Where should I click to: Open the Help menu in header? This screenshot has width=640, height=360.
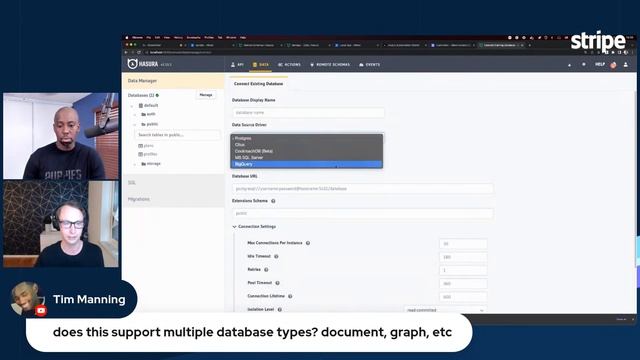pos(600,64)
